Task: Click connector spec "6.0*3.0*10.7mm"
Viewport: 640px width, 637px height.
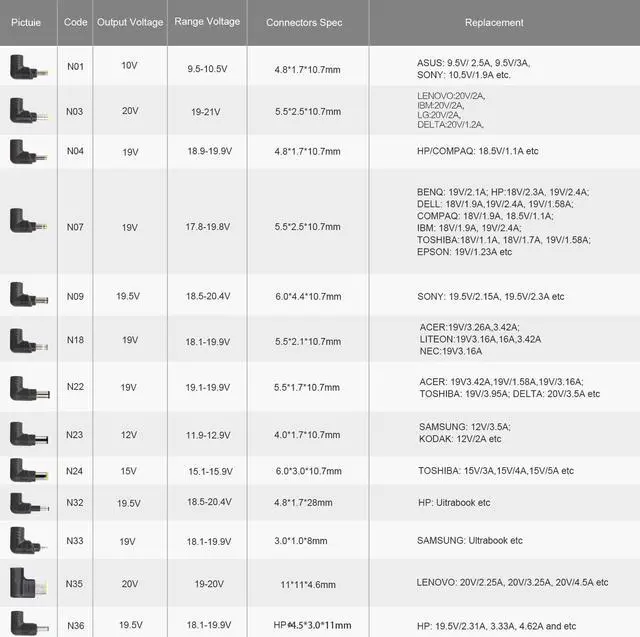Action: pyautogui.click(x=309, y=471)
